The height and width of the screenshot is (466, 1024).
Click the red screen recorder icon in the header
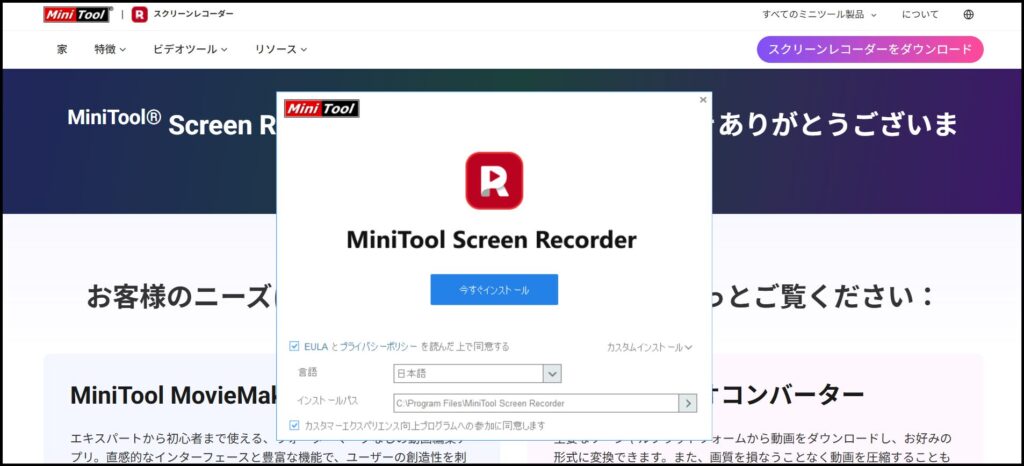pos(140,14)
